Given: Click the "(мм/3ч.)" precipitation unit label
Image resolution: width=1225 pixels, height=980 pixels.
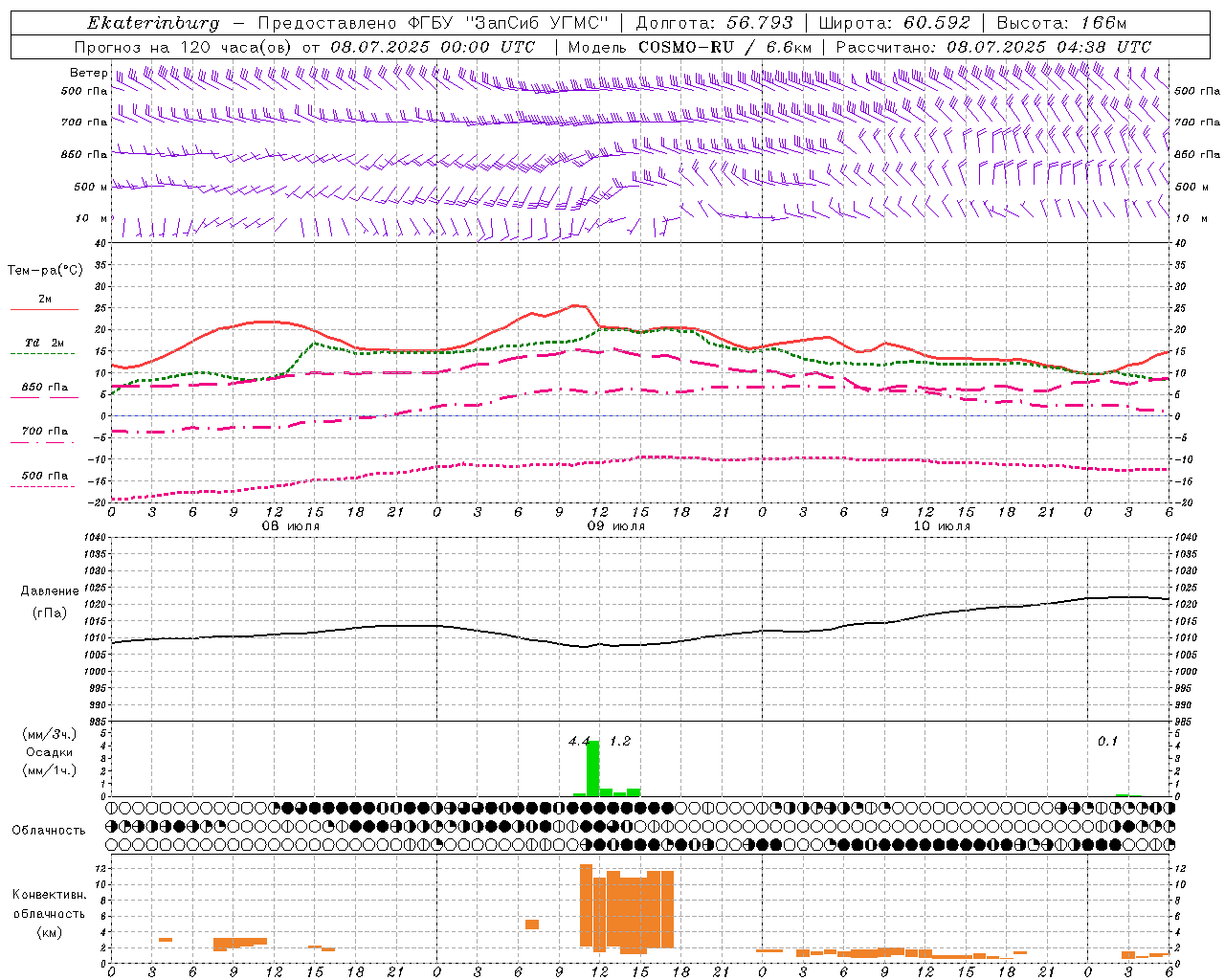Looking at the screenshot, I should pos(50,734).
